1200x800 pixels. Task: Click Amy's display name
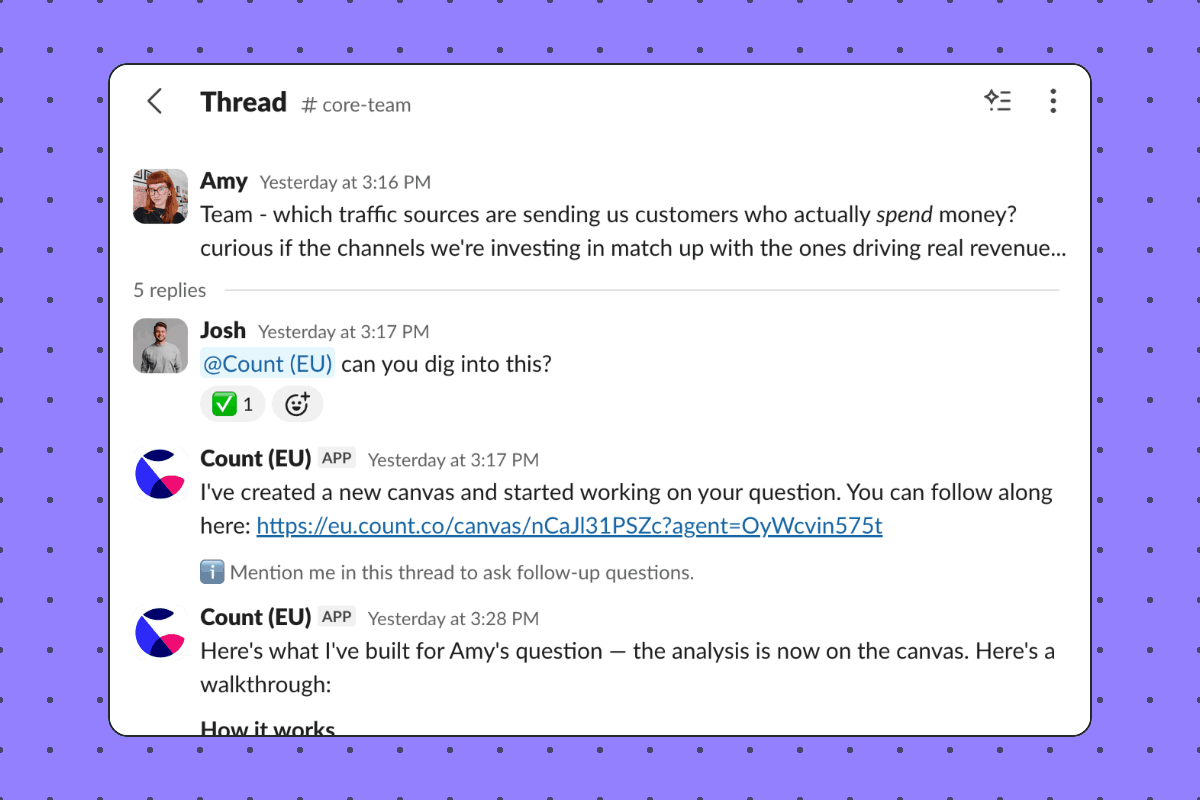tap(224, 180)
